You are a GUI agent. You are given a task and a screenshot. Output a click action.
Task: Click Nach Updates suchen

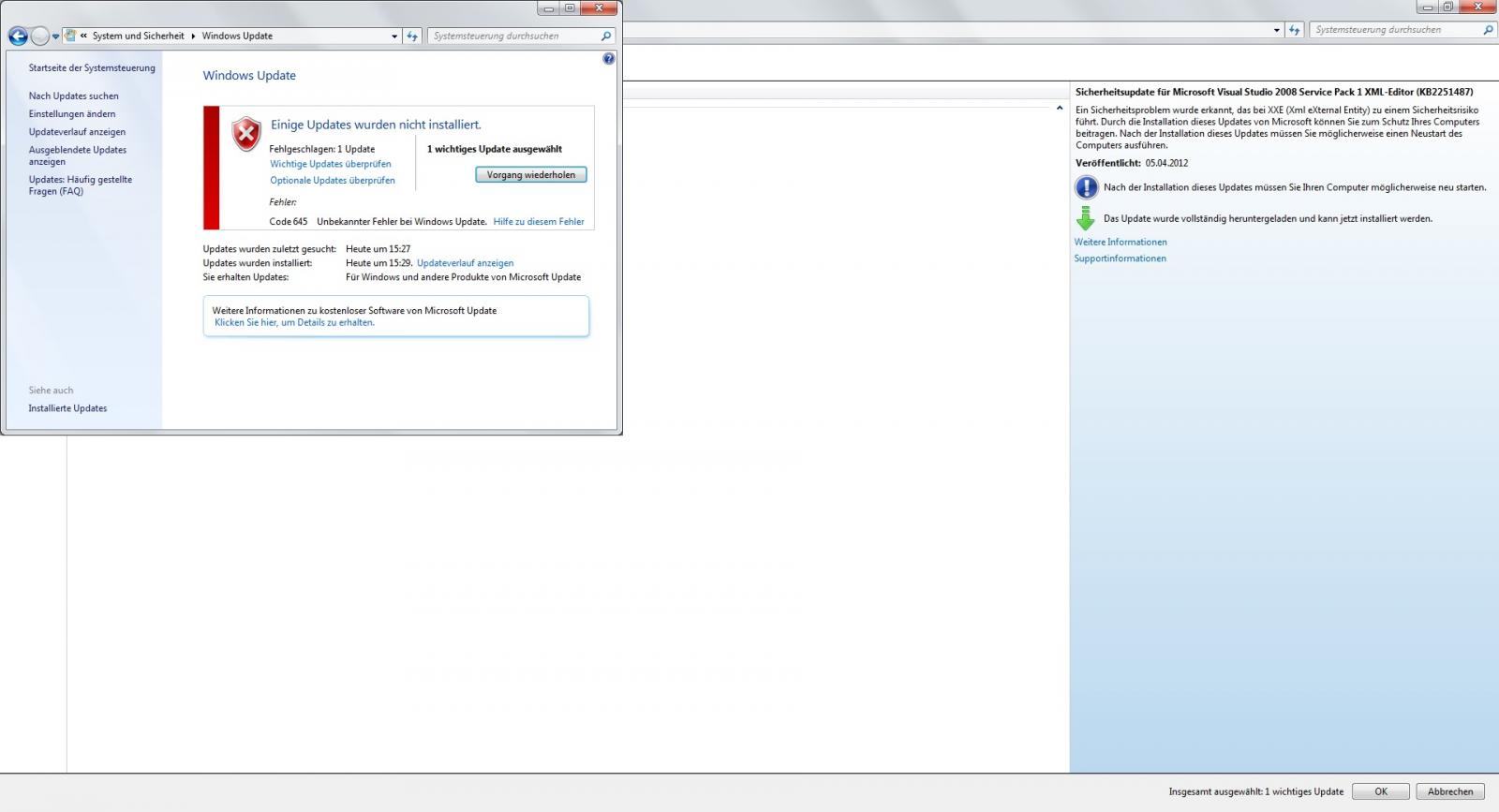[73, 96]
